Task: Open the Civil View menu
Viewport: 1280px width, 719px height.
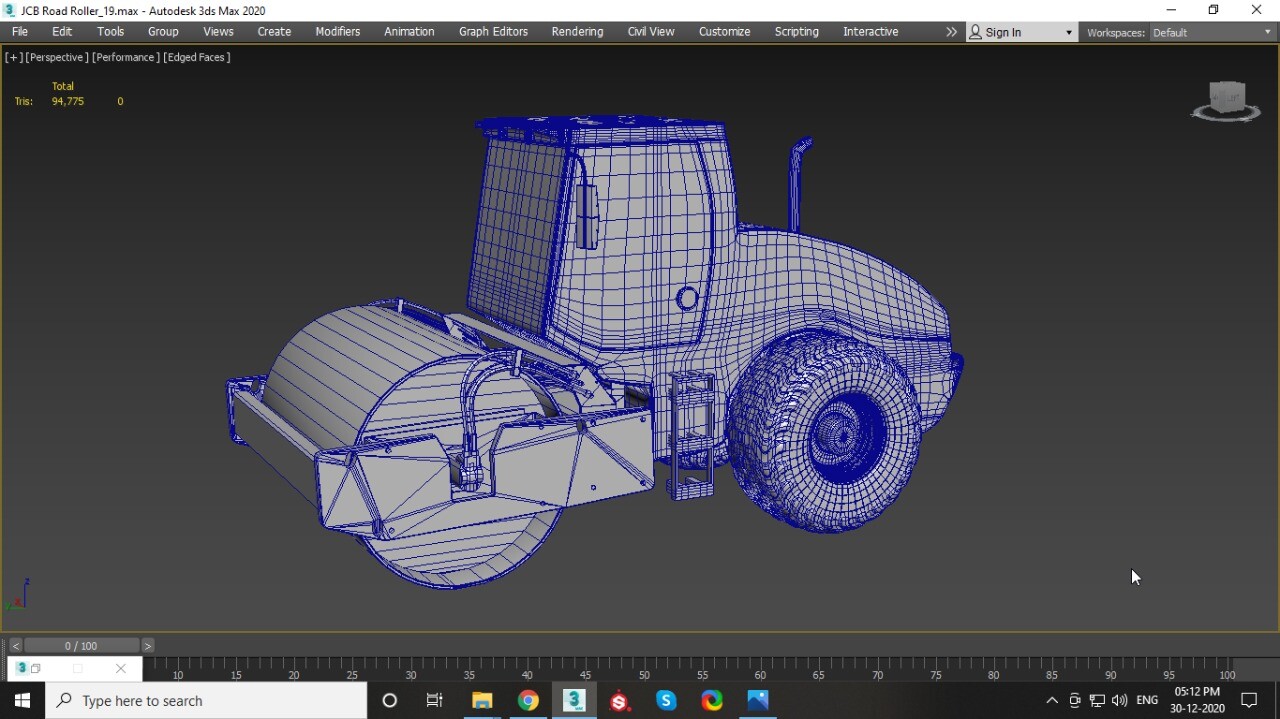Action: 651,32
